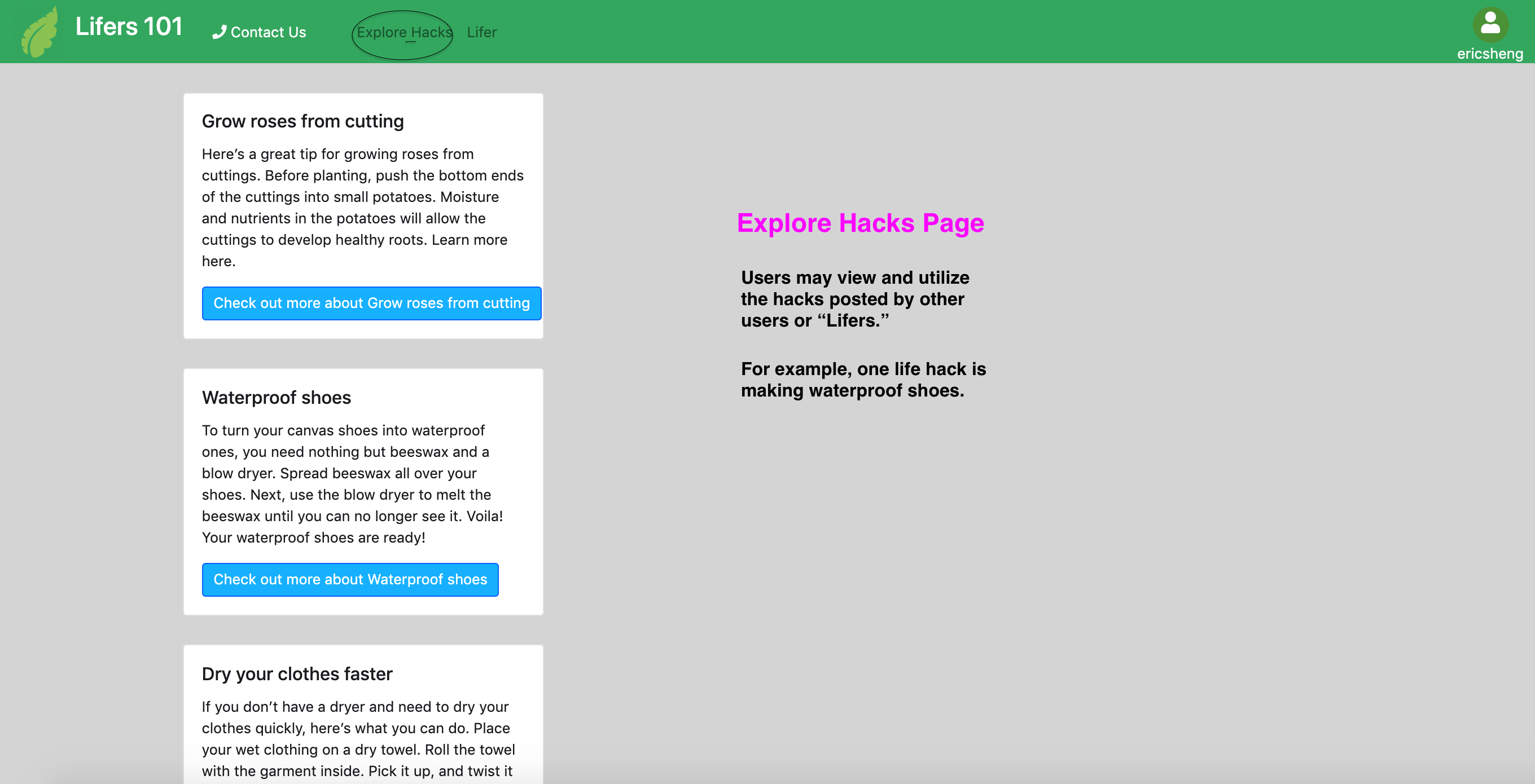Viewport: 1535px width, 784px height.
Task: Click the phone icon beside Contact Us
Action: coord(220,32)
